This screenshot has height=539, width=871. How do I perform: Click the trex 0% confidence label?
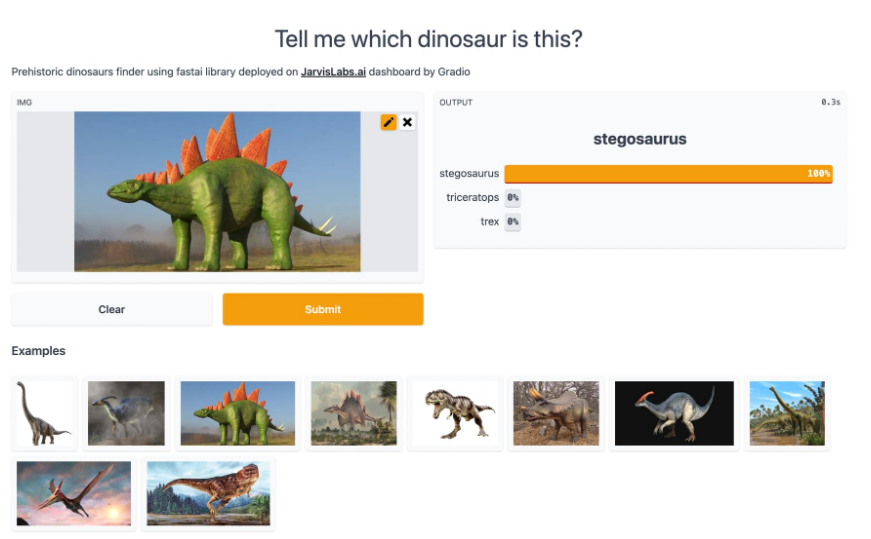tap(512, 221)
